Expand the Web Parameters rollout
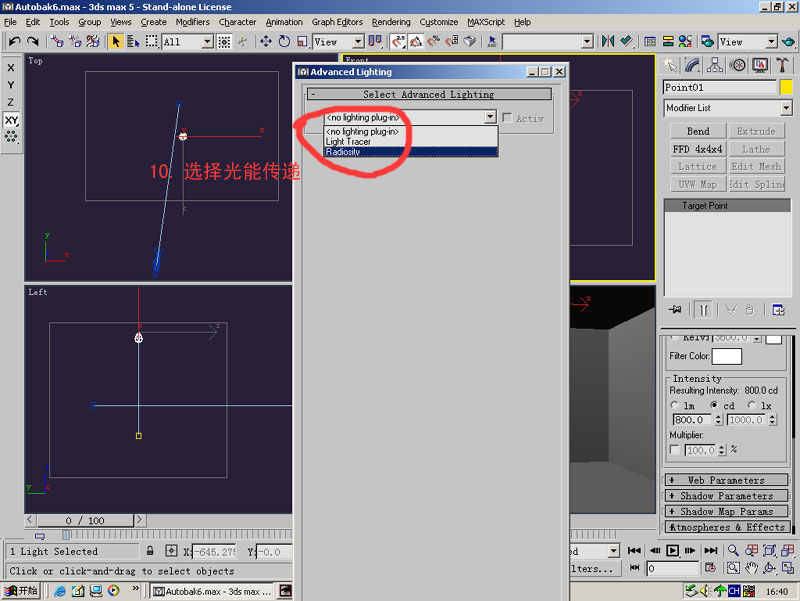The image size is (800, 601). (727, 480)
